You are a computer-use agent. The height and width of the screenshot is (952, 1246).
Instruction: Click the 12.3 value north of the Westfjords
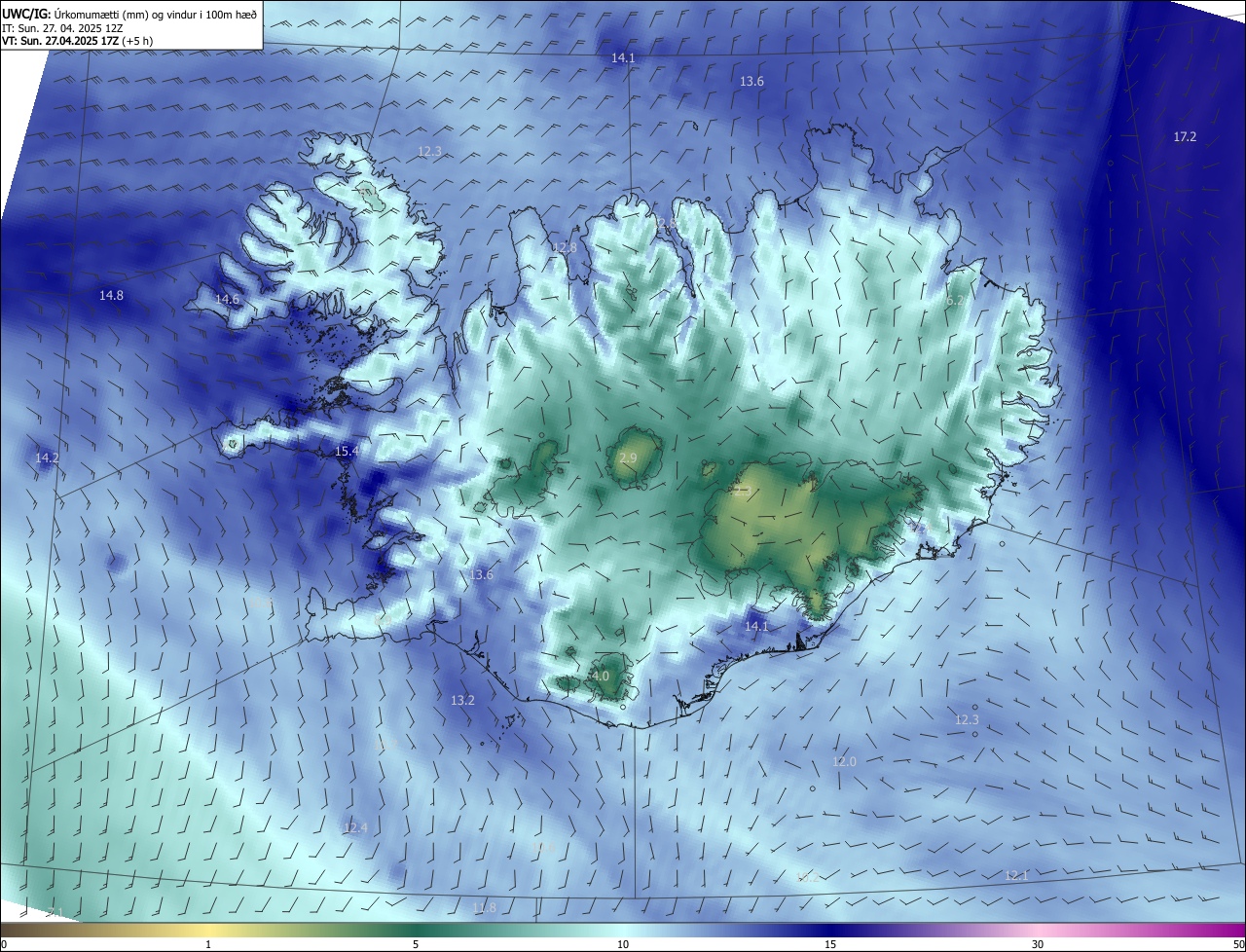coord(429,152)
